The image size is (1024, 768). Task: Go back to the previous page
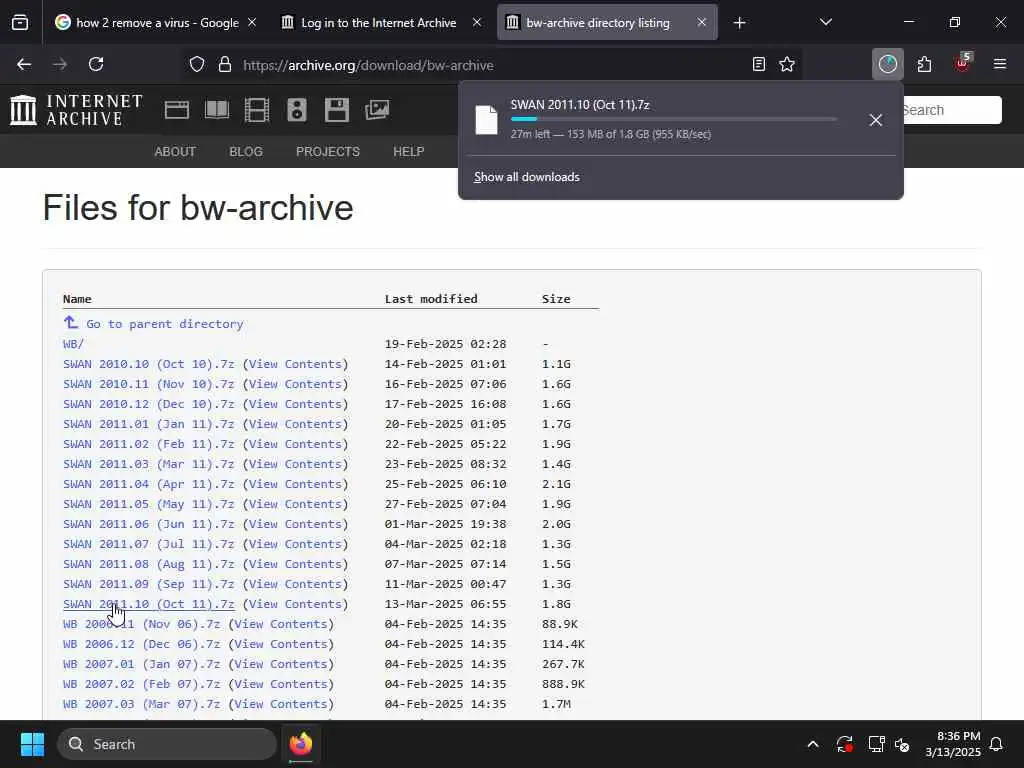click(24, 64)
